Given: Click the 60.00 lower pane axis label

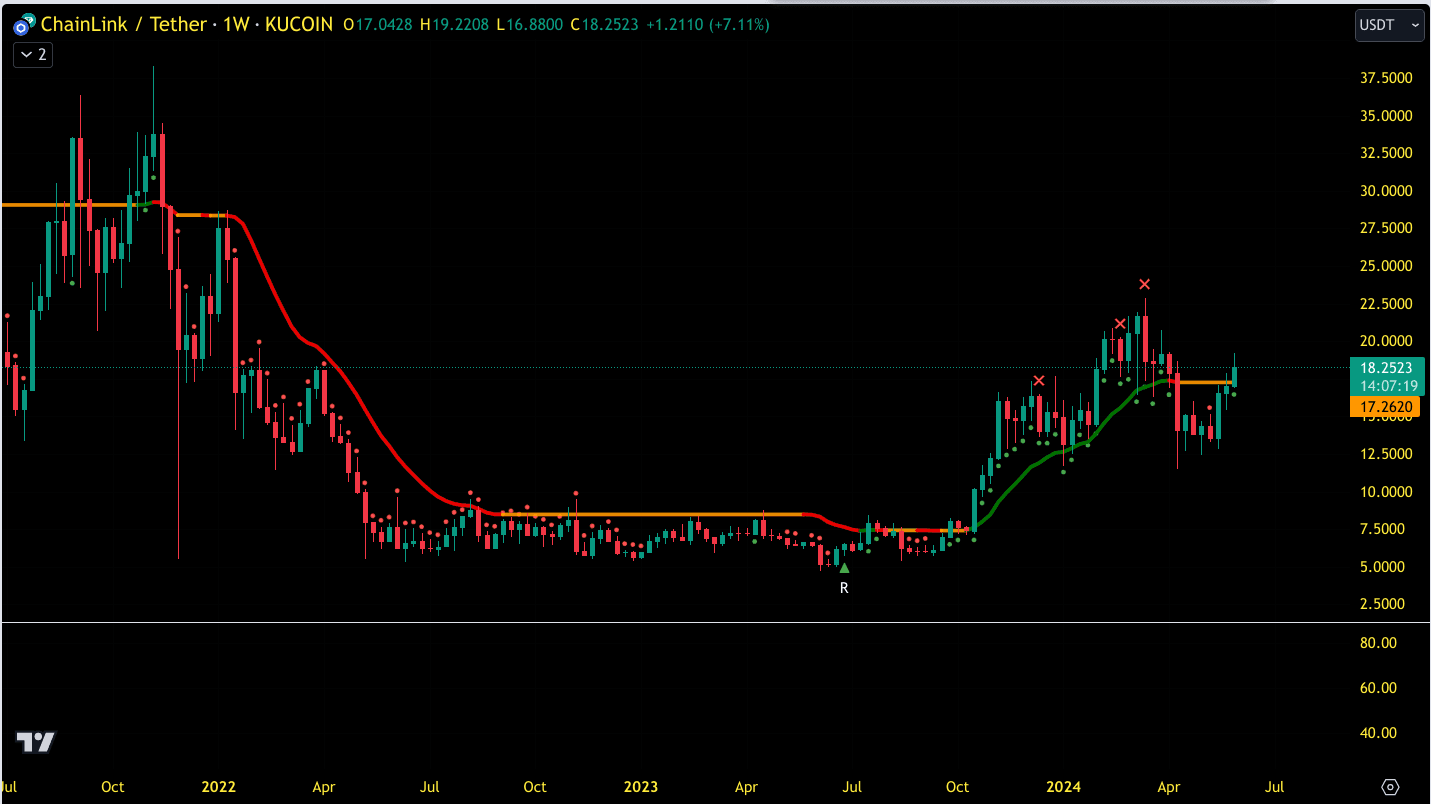Looking at the screenshot, I should pos(1379,688).
